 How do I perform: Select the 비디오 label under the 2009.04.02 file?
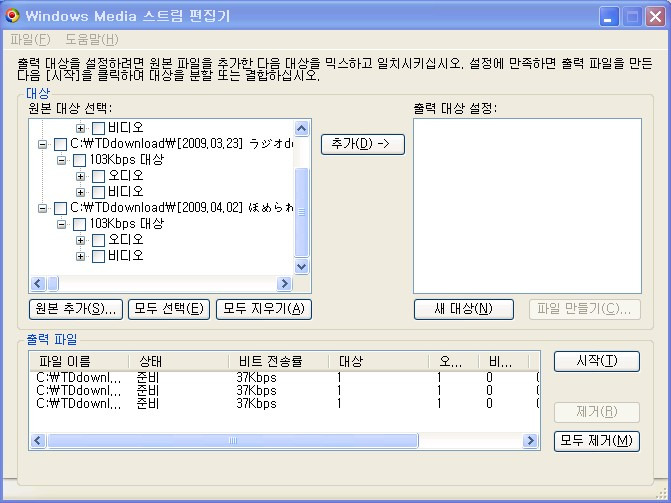126,256
